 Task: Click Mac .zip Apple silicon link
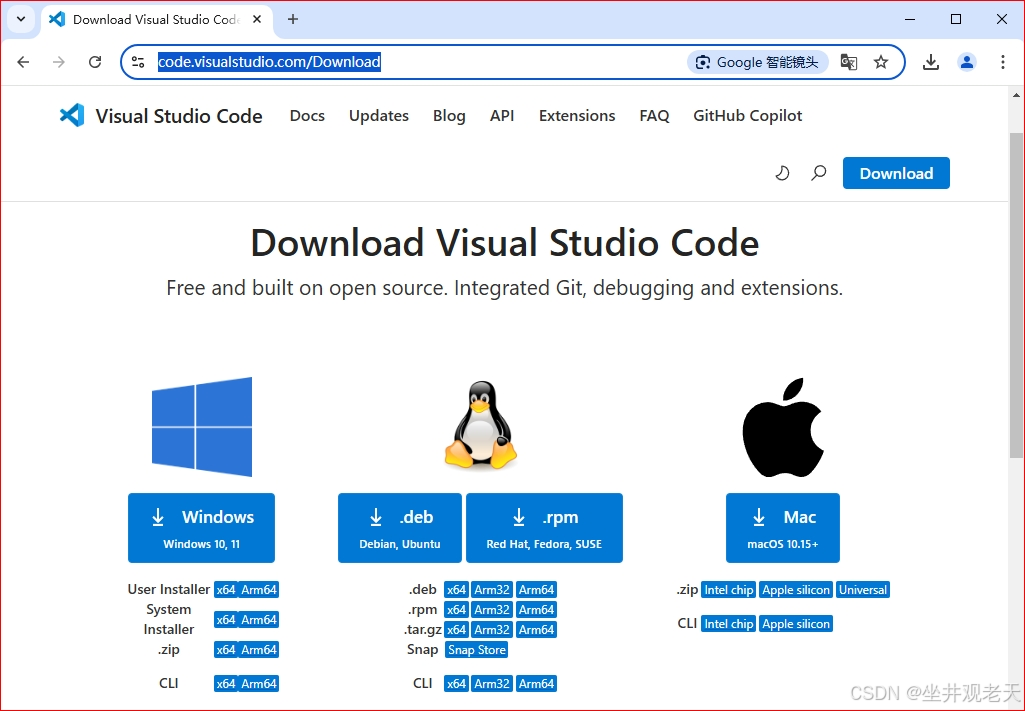pyautogui.click(x=796, y=589)
